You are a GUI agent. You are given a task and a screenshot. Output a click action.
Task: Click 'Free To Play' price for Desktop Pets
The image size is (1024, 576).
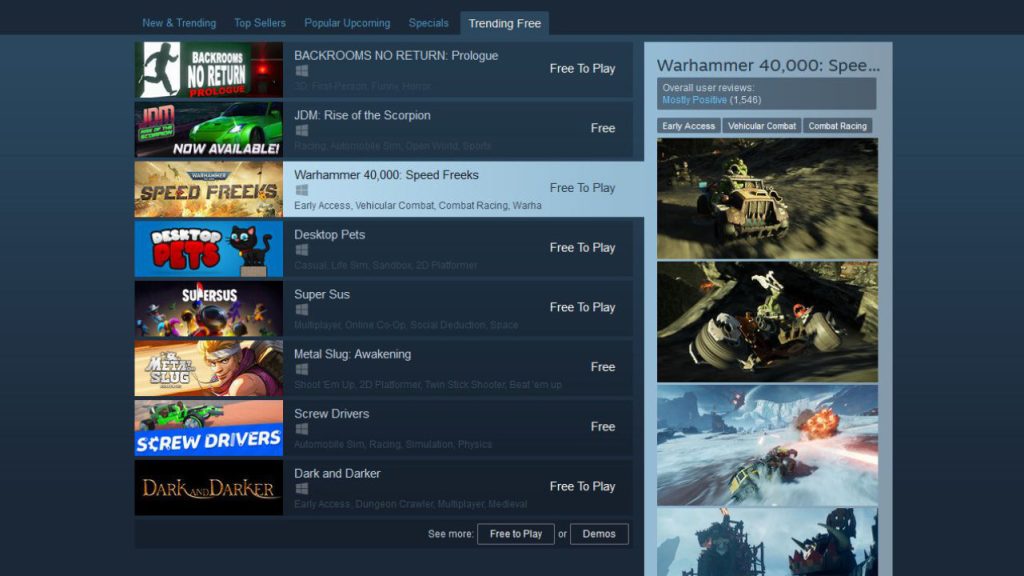click(582, 248)
